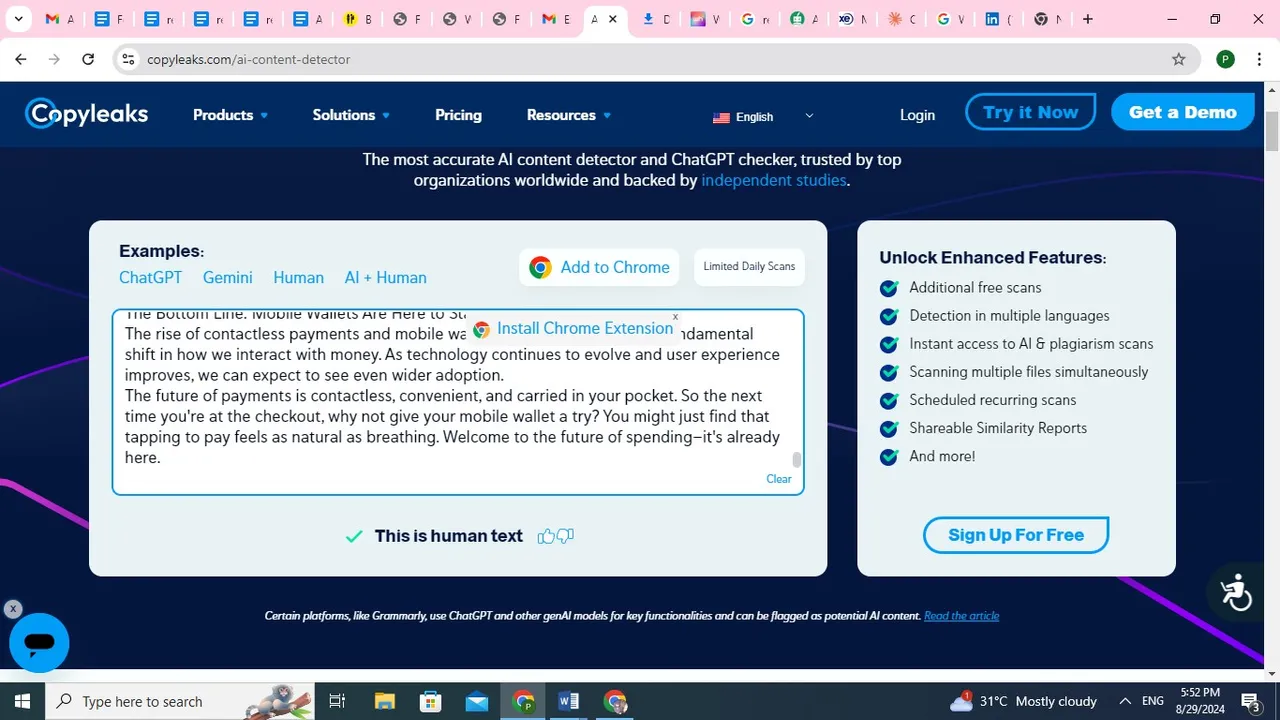This screenshot has width=1280, height=720.
Task: Open the clock showing 5:52 PM
Action: click(x=1200, y=701)
